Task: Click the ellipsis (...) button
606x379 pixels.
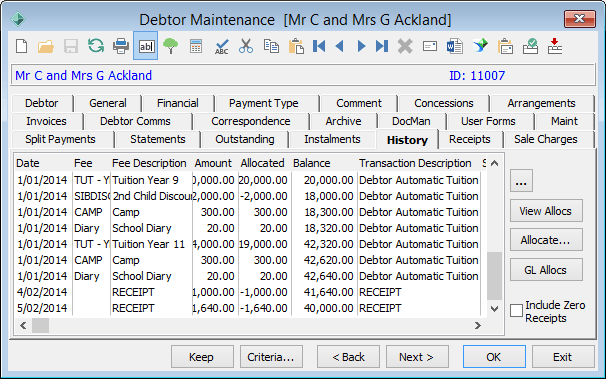Action: click(x=521, y=180)
